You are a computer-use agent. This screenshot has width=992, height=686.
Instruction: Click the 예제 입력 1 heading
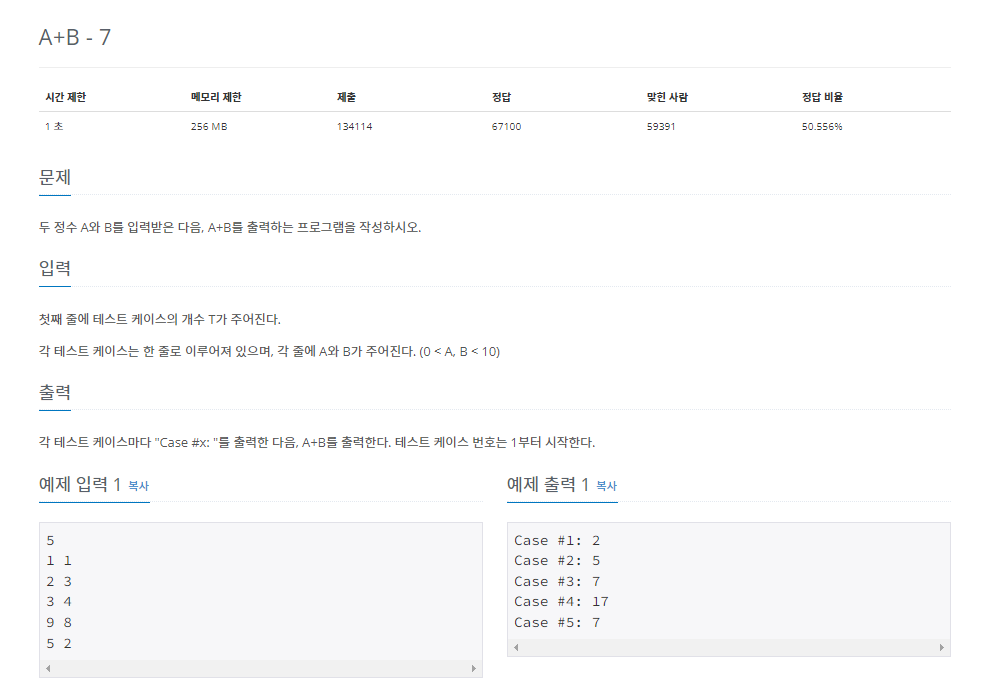click(x=80, y=485)
